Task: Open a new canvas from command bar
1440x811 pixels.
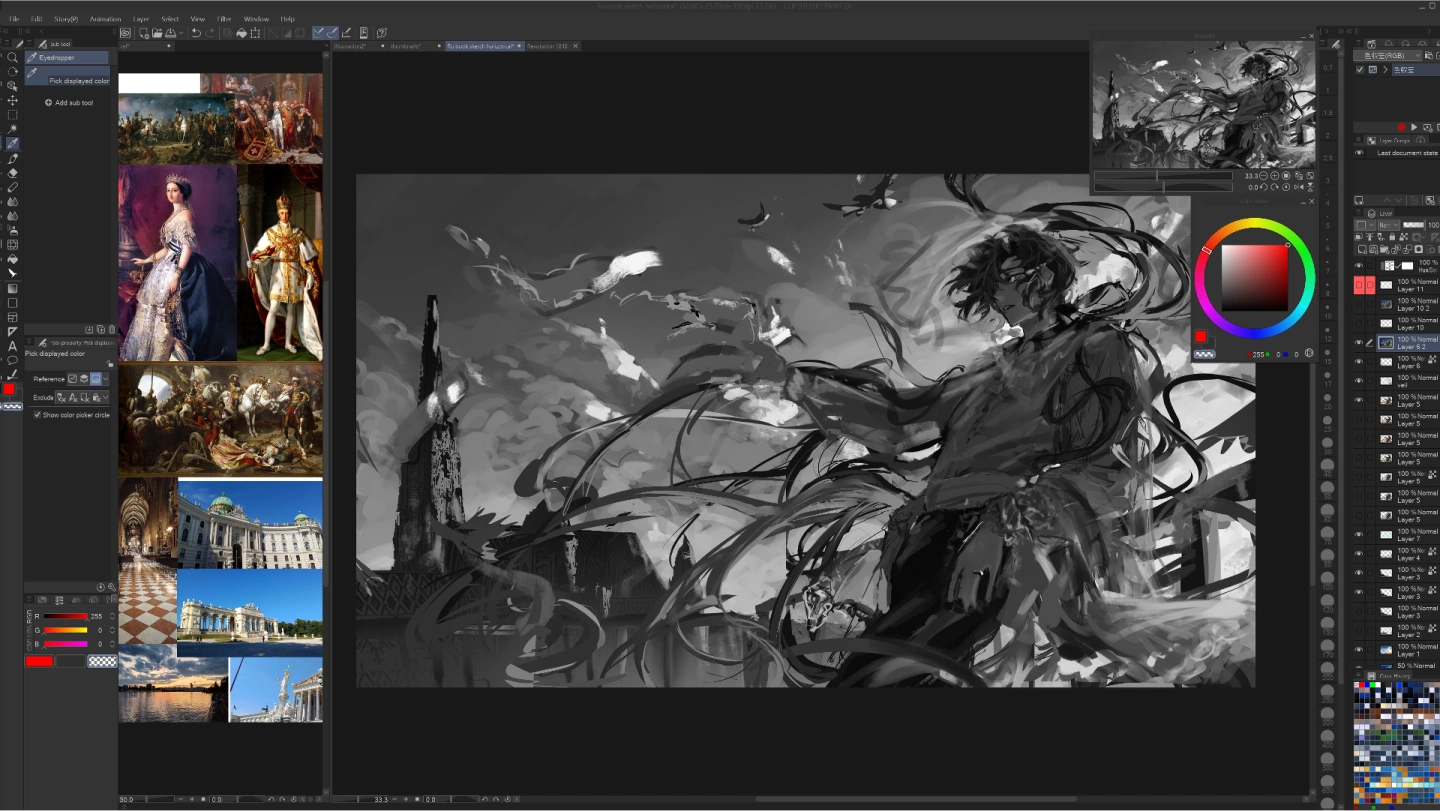Action: pos(145,33)
